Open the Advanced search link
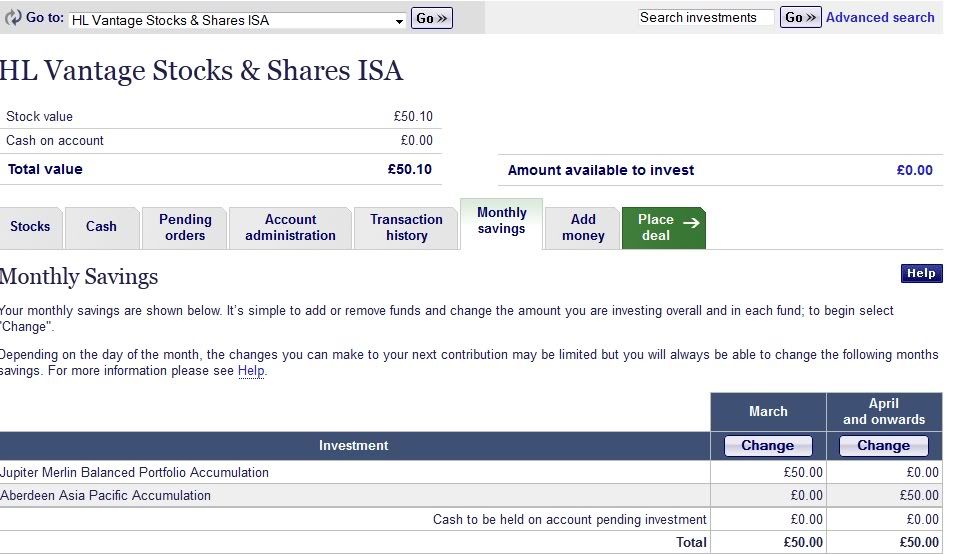Viewport: 962px width, 554px height. click(880, 17)
